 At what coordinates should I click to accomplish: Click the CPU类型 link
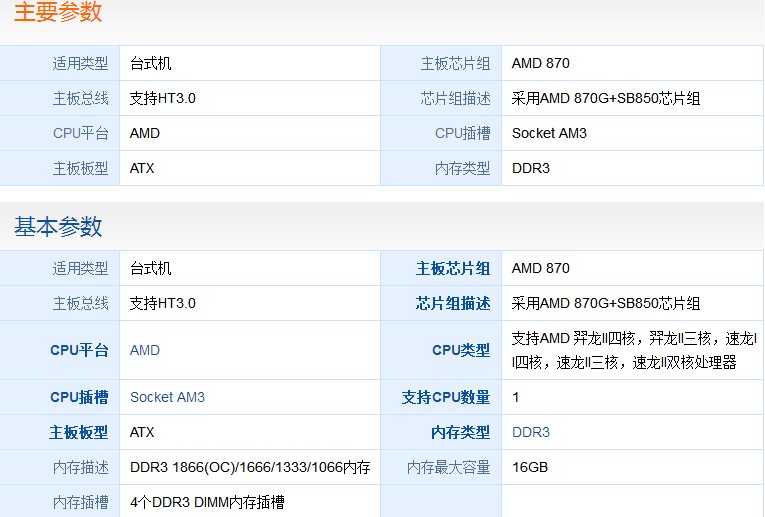coord(461,350)
